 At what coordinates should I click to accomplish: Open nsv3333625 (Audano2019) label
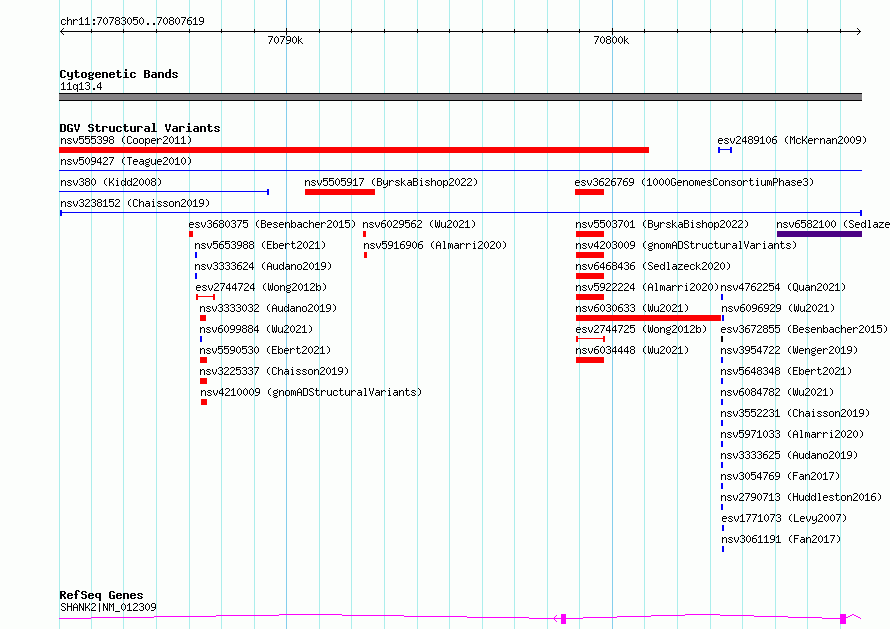(x=790, y=455)
